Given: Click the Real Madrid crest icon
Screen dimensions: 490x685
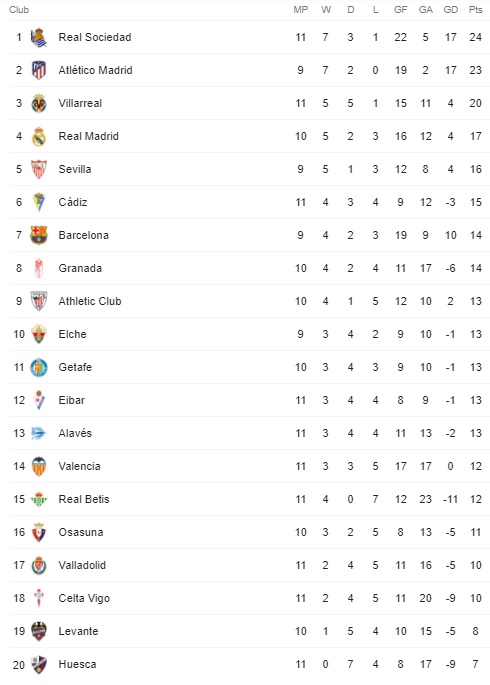Looking at the screenshot, I should tap(38, 136).
